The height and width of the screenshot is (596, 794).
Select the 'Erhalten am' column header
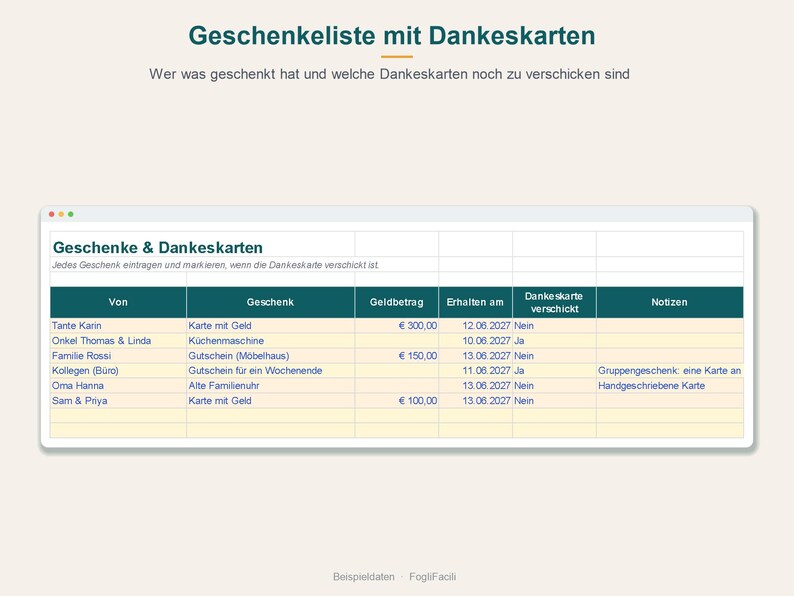(x=475, y=302)
